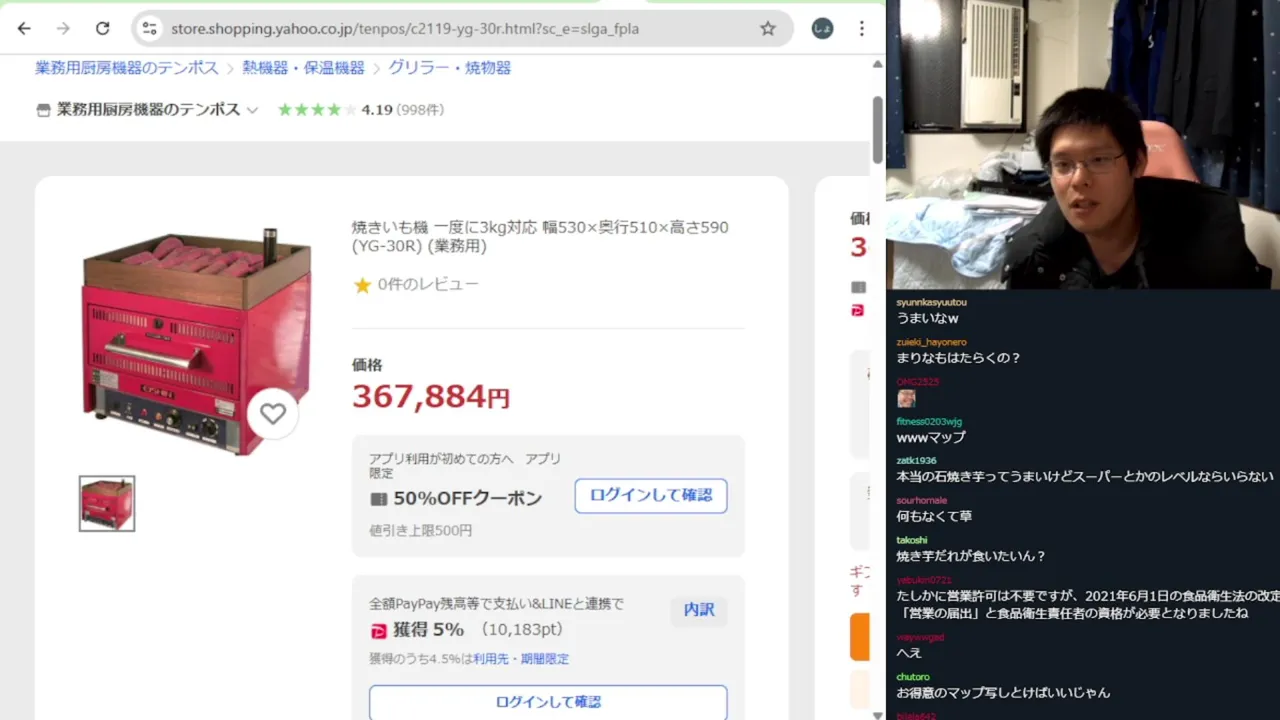The width and height of the screenshot is (1280, 720).
Task: Click chat username zuieki_hayonero
Action: tap(931, 342)
